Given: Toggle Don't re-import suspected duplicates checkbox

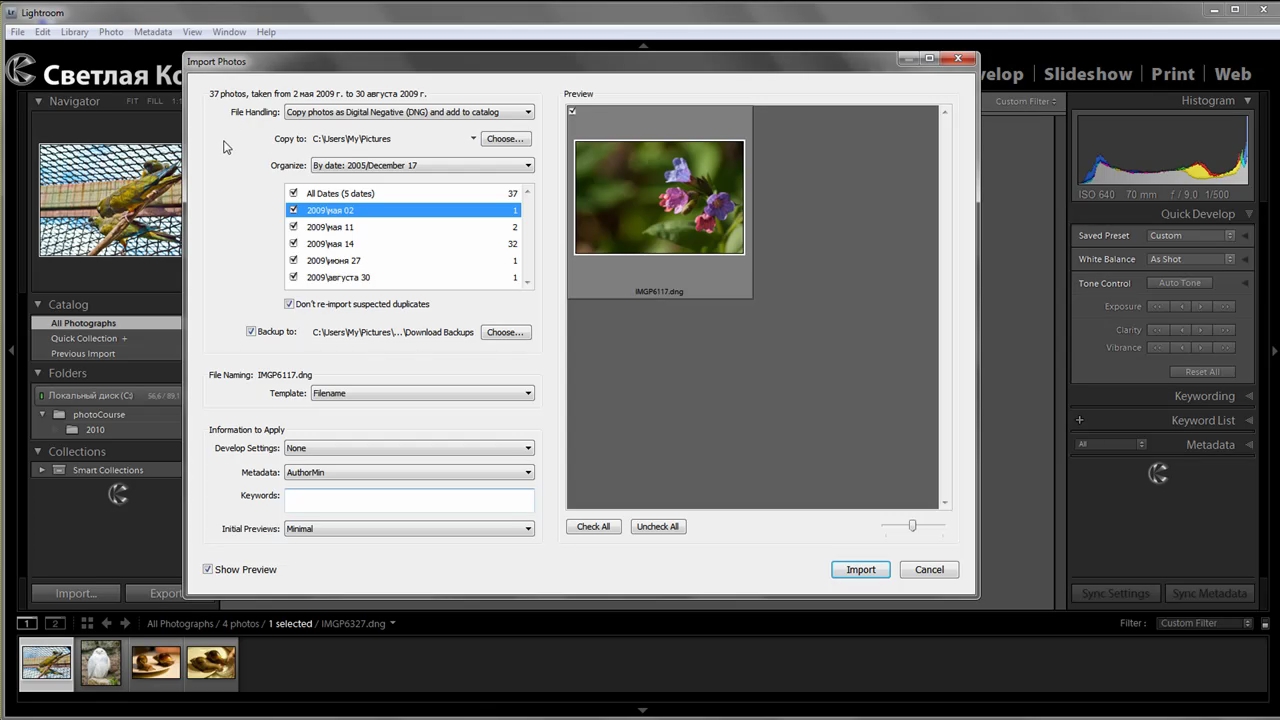Looking at the screenshot, I should click(x=290, y=304).
